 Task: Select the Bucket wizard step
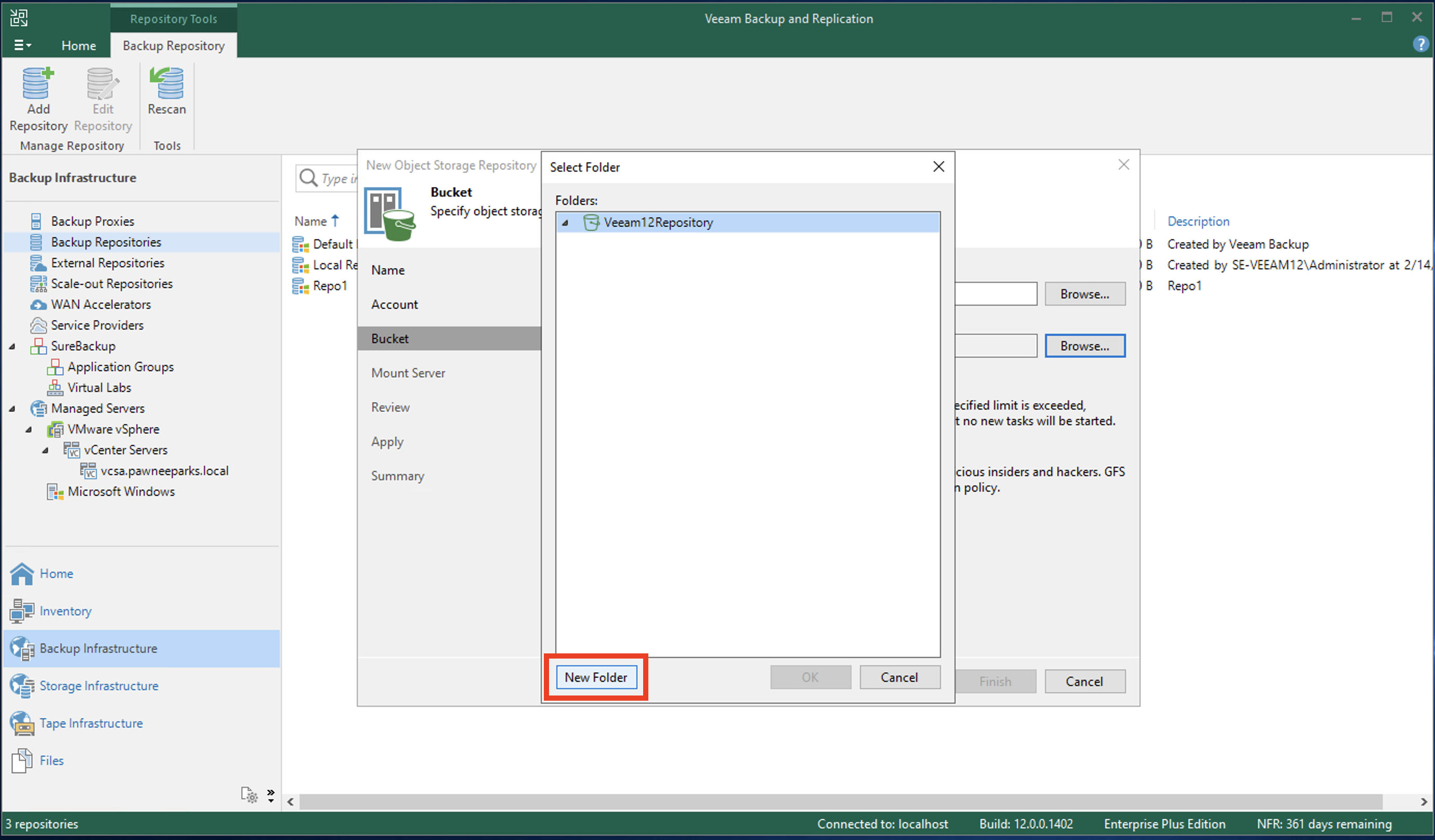pyautogui.click(x=449, y=338)
